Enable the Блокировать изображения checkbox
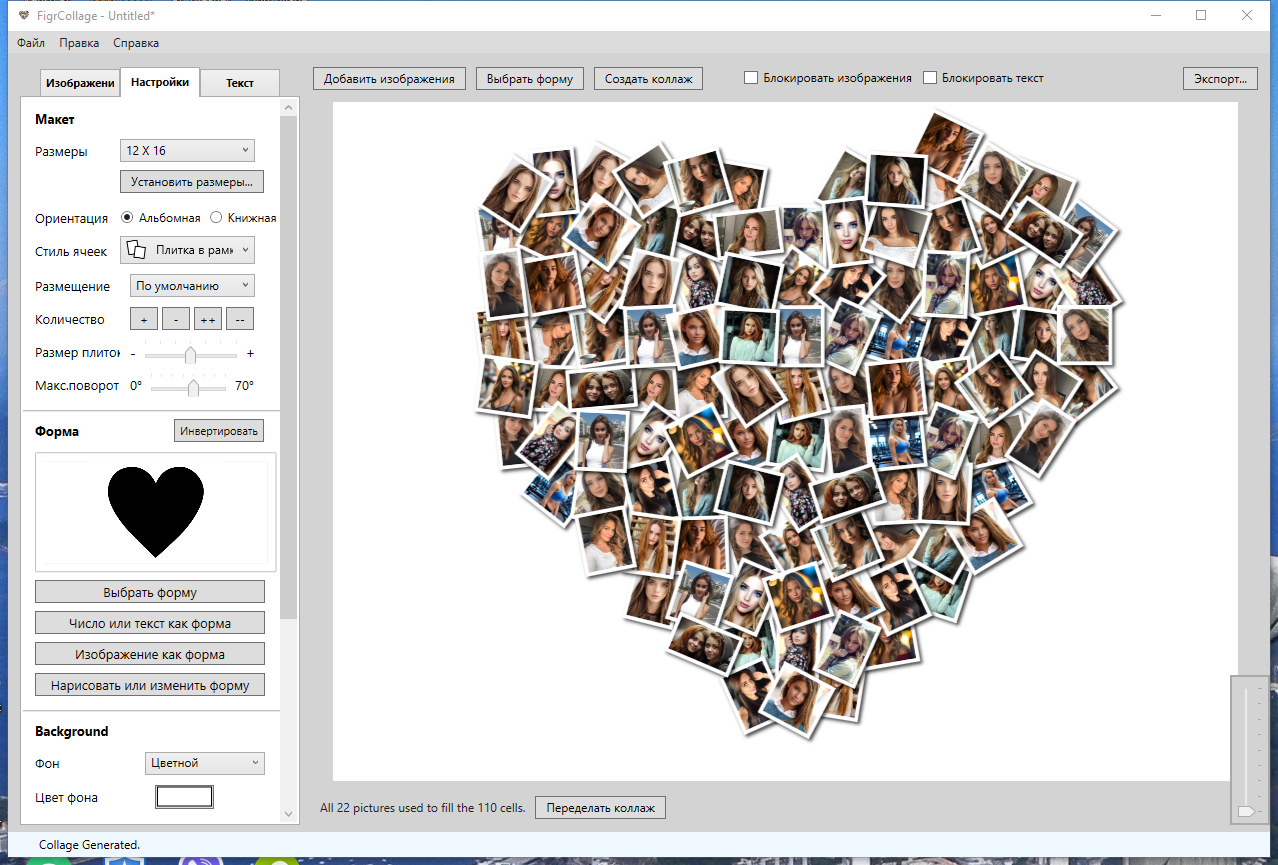Screen dimensions: 1278x865 tap(751, 78)
